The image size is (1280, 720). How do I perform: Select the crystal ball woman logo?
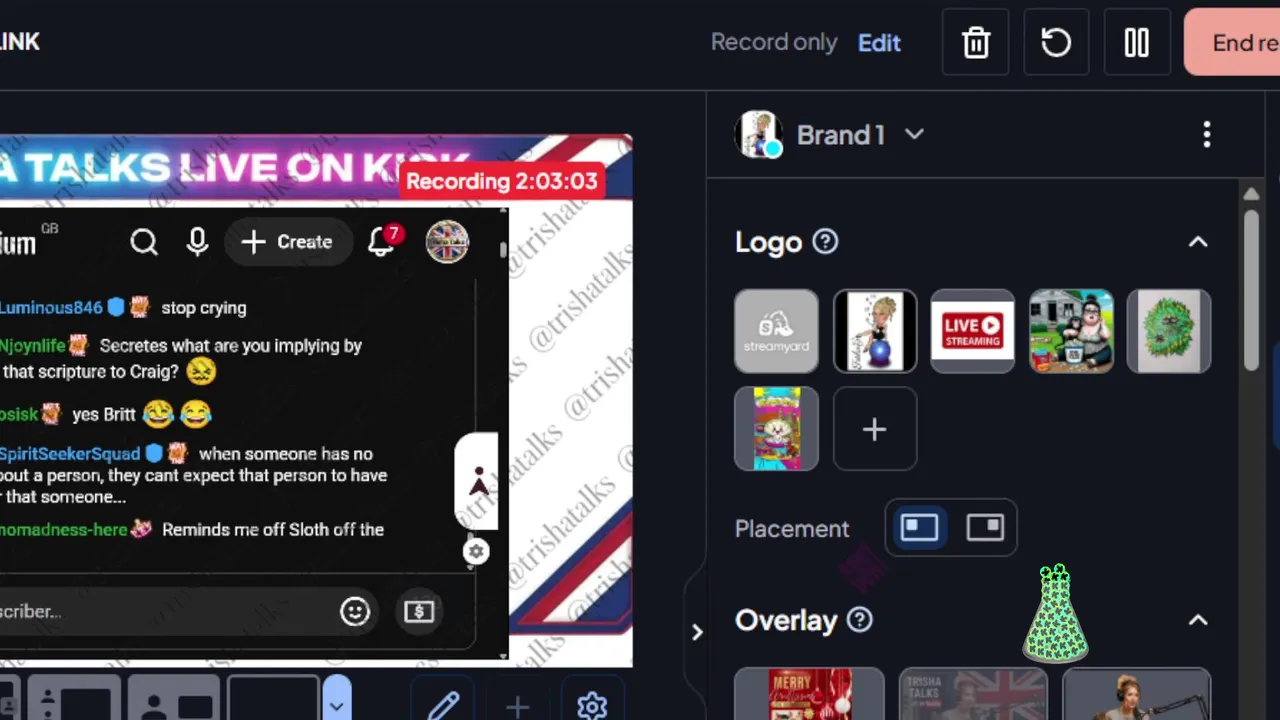tap(875, 331)
